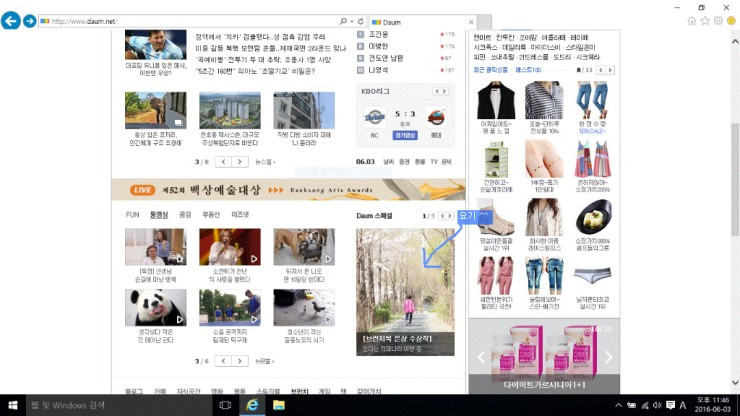Open the soccer player news thumbnail
Viewport: 740px width, 416px height.
click(x=156, y=45)
